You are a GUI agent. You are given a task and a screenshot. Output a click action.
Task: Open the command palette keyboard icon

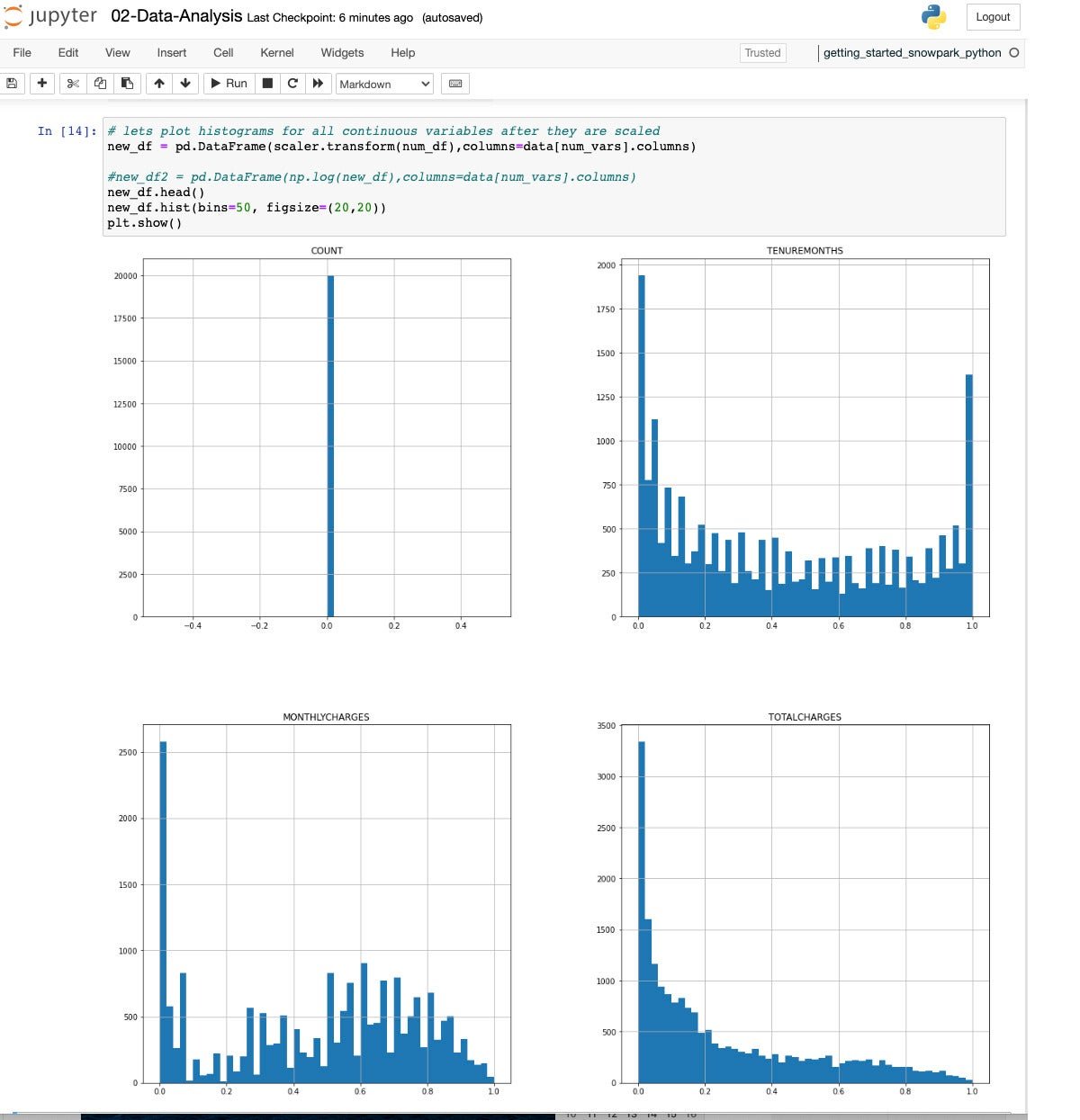click(455, 84)
